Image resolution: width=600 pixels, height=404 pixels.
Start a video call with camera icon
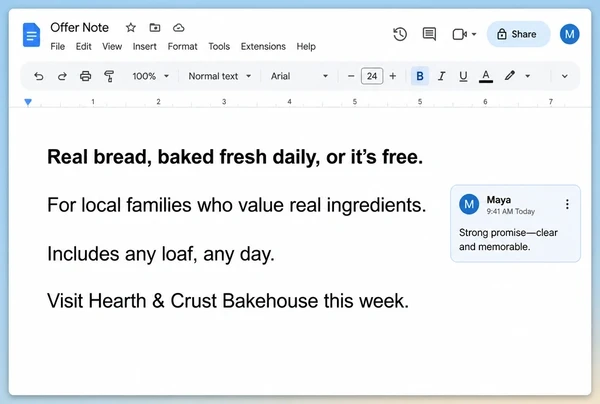pos(460,34)
